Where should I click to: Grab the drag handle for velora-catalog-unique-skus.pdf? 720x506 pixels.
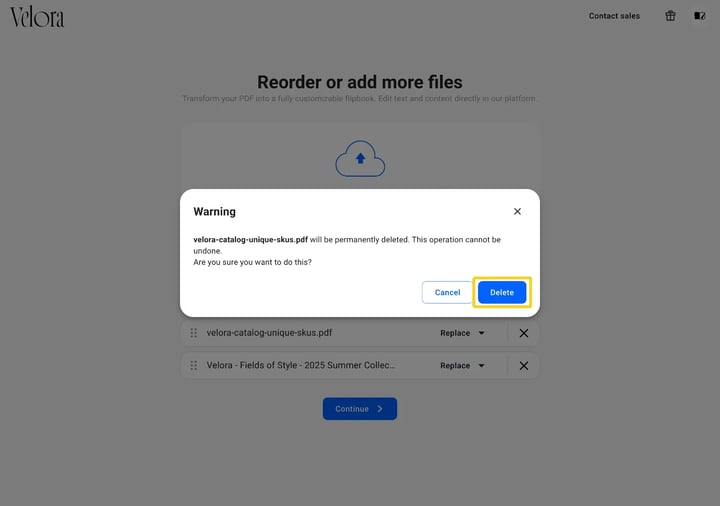click(194, 333)
